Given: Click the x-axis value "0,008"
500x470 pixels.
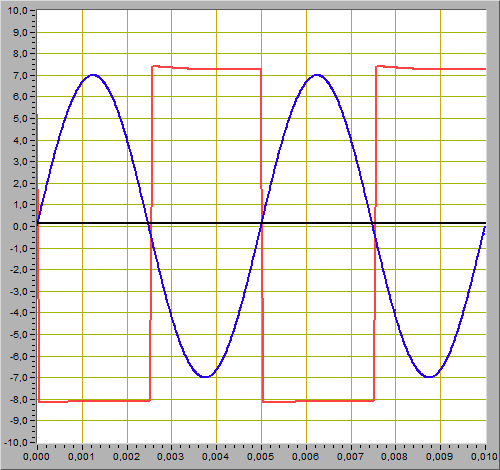Looking at the screenshot, I should tap(395, 457).
